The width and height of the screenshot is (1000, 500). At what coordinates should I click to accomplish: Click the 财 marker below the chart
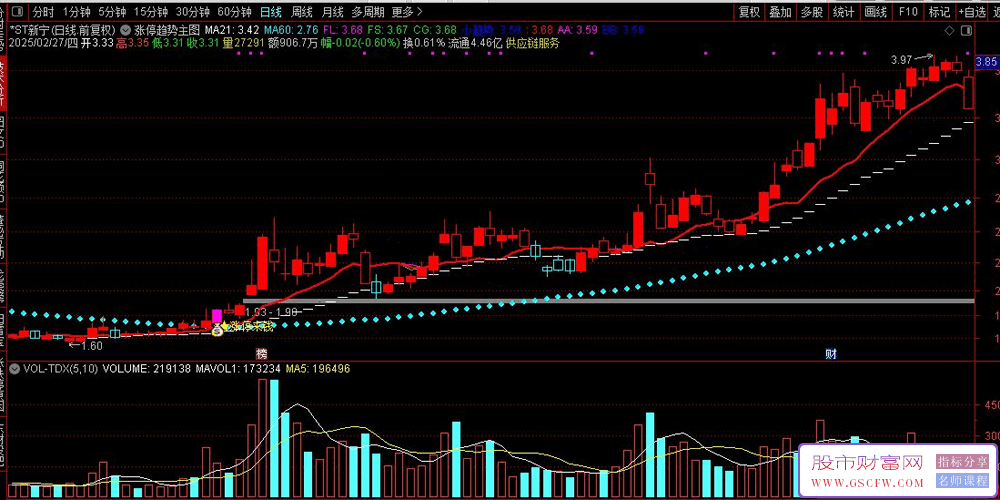(x=830, y=353)
